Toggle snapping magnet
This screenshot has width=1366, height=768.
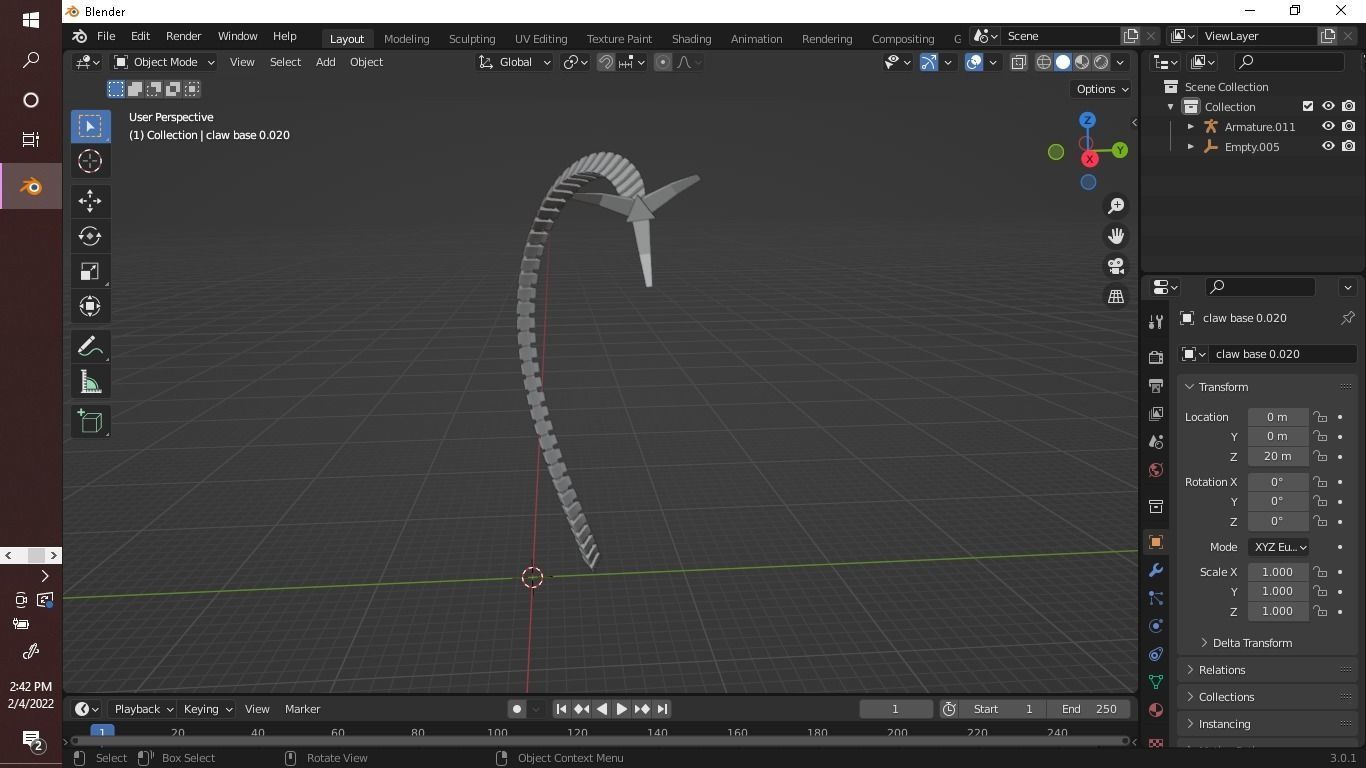point(605,62)
